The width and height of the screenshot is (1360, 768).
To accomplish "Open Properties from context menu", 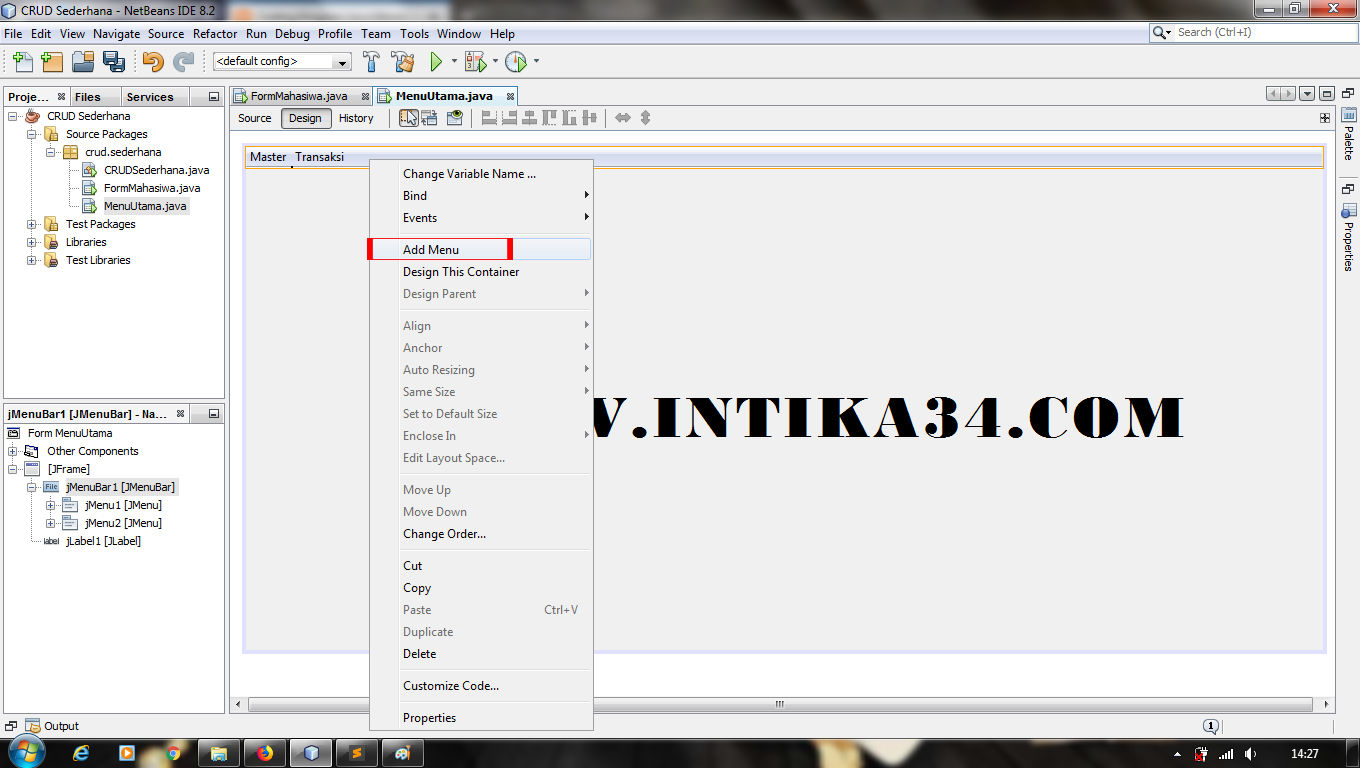I will pos(480,718).
